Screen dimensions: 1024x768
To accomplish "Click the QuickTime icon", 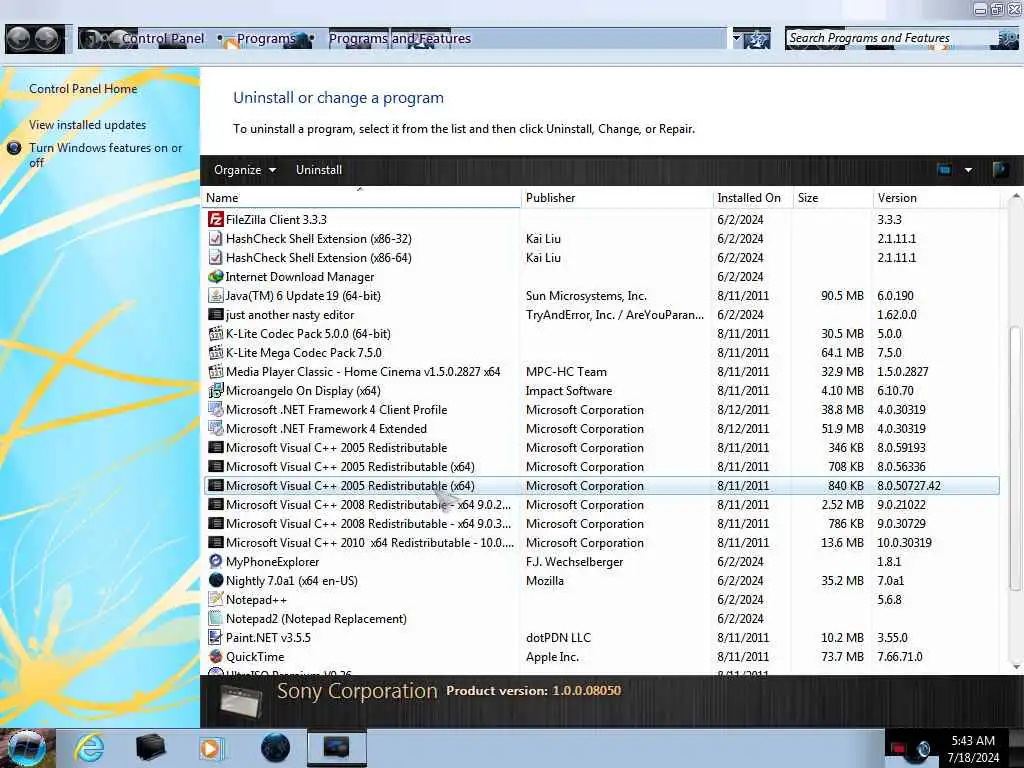I will [216, 656].
